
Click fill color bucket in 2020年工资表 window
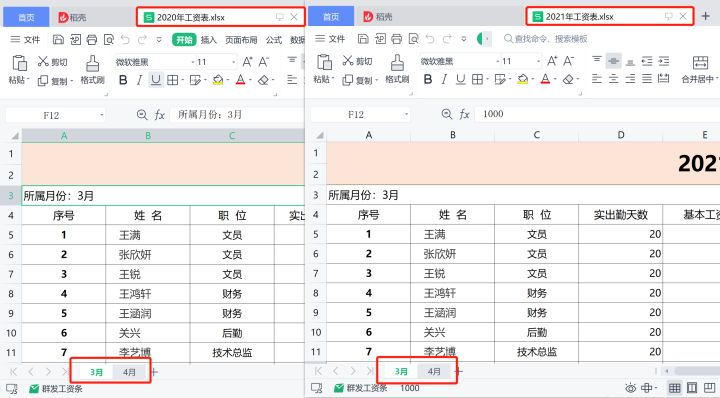point(218,80)
